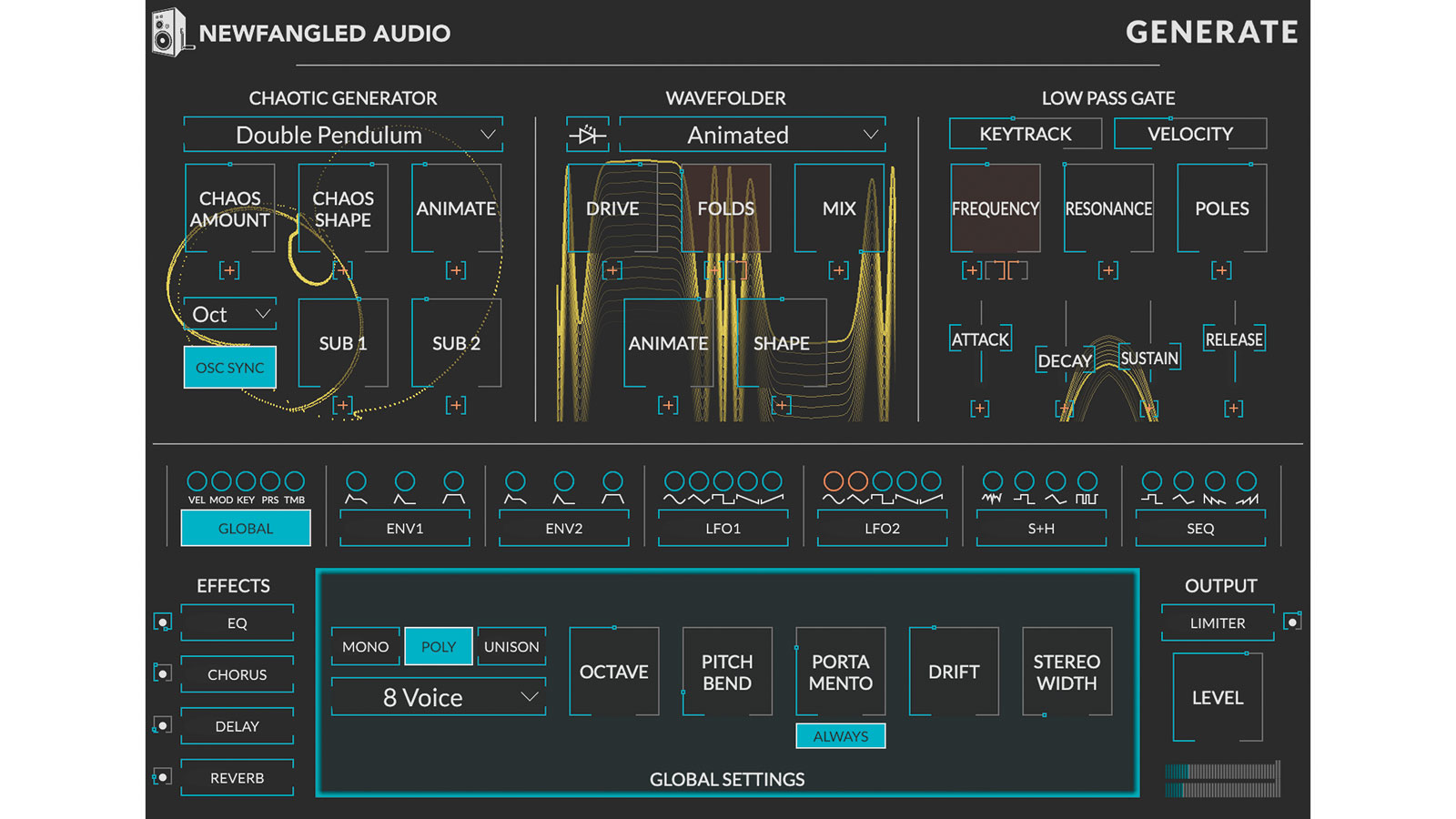Disable OSC SYNC
This screenshot has height=819, width=1456.
click(x=229, y=368)
